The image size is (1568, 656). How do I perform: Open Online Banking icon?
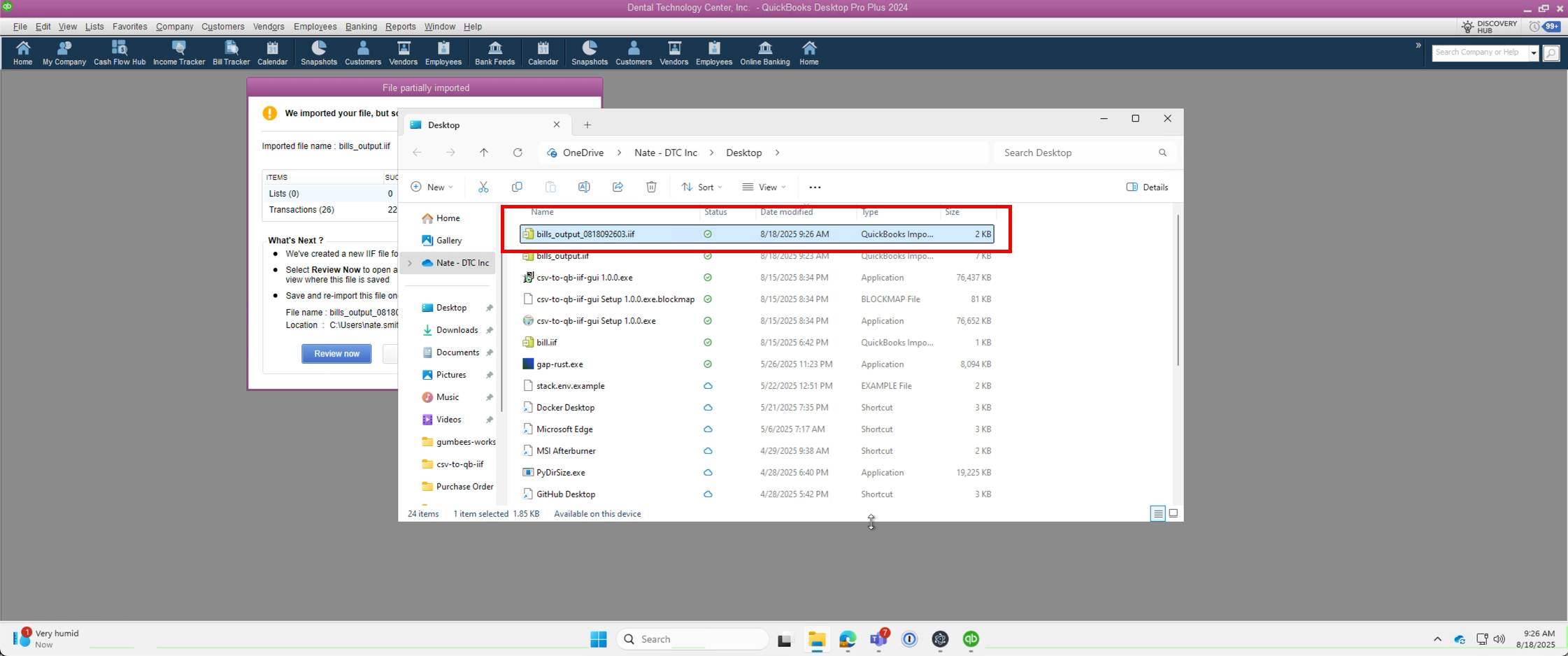(x=764, y=53)
